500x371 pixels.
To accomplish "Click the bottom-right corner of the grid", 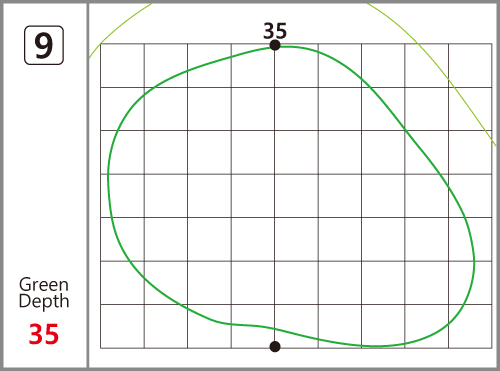I will 492,348.
